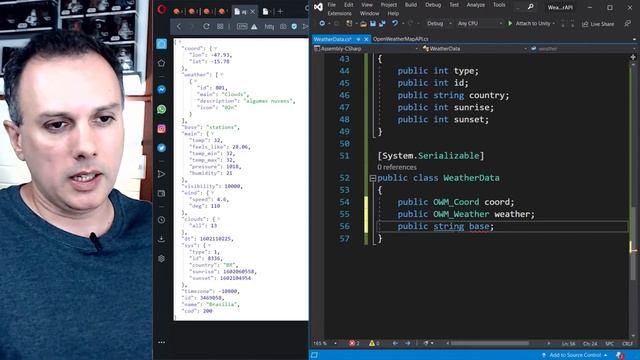Click the Opera speed dial grid icon

point(220,27)
